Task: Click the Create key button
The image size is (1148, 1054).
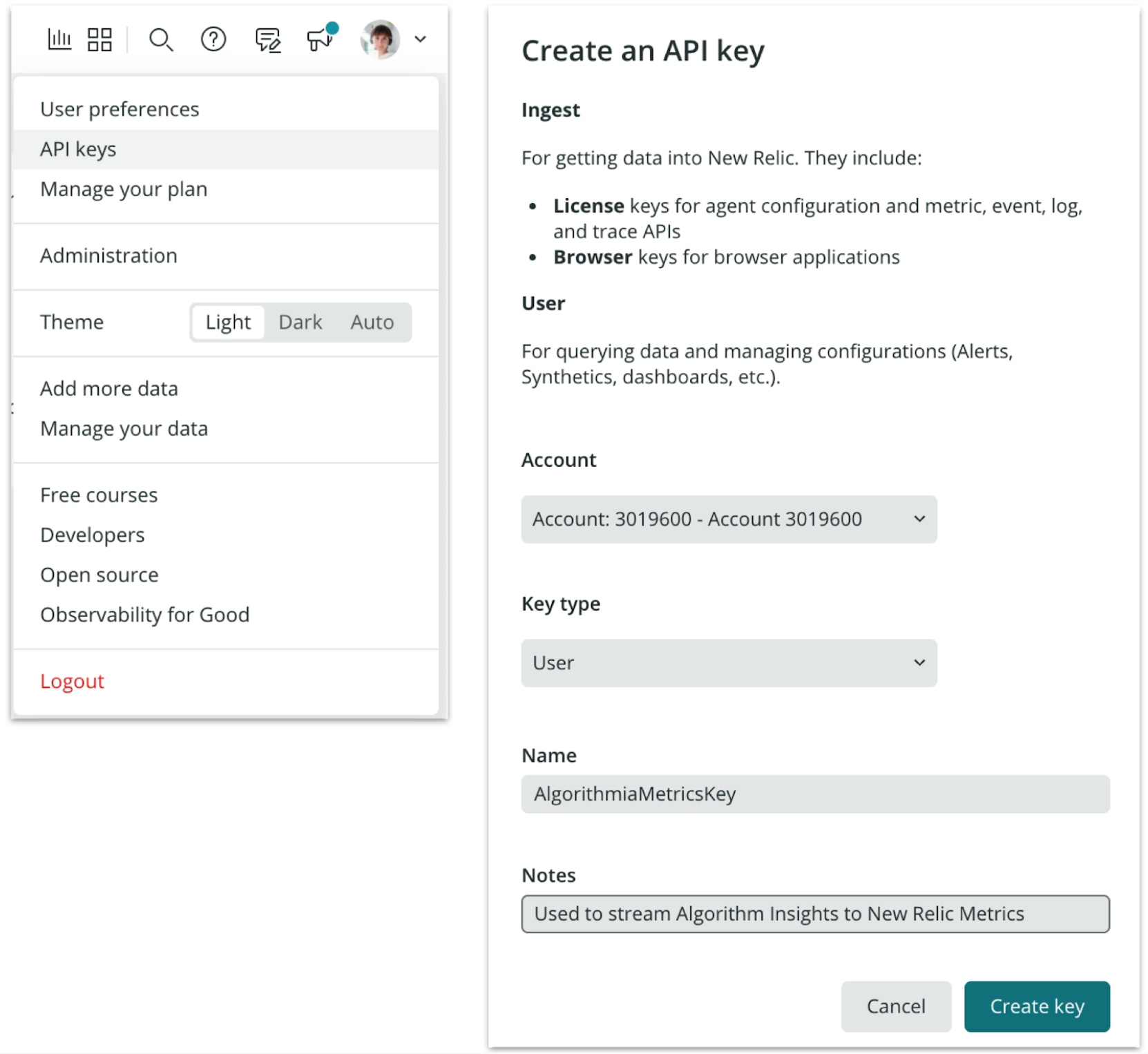Action: [x=1036, y=1006]
